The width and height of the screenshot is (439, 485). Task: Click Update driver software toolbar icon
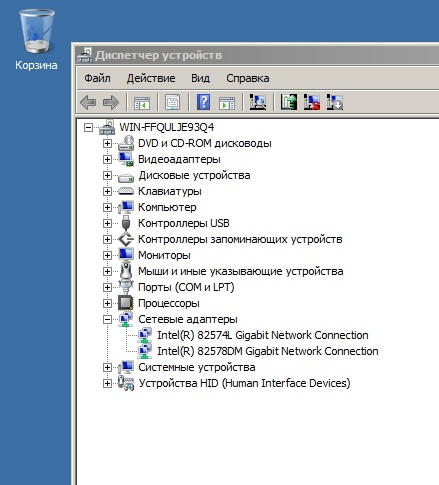(289, 102)
